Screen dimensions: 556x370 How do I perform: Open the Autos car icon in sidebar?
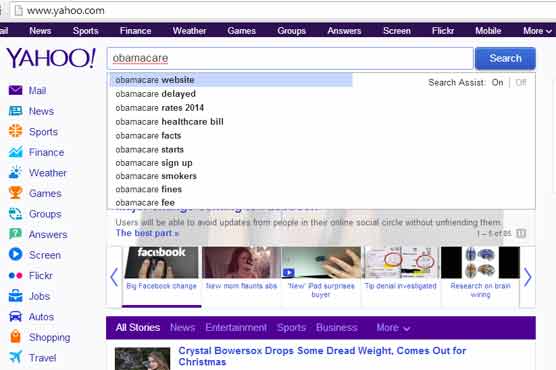15,316
